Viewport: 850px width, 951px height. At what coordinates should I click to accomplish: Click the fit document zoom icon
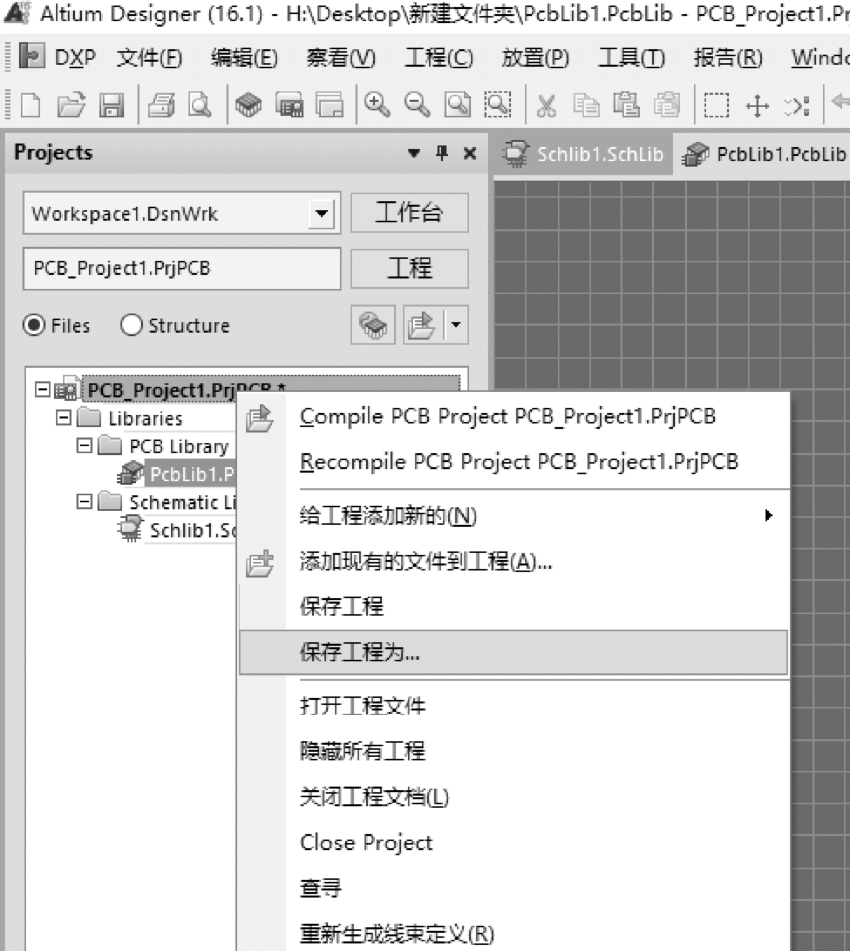pyautogui.click(x=457, y=106)
